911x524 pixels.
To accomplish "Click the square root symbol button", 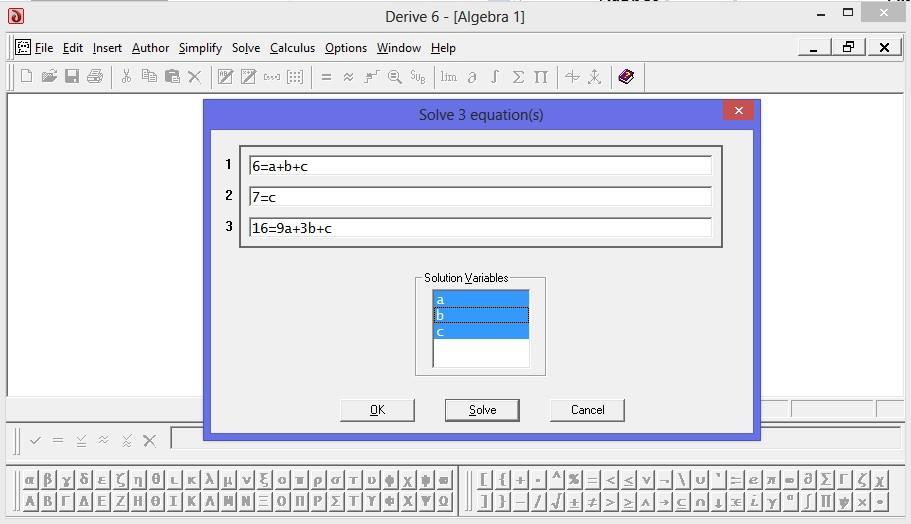I will 557,502.
